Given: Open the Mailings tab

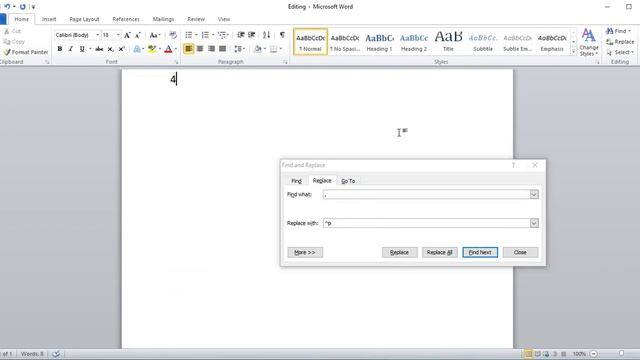Looking at the screenshot, I should point(163,19).
